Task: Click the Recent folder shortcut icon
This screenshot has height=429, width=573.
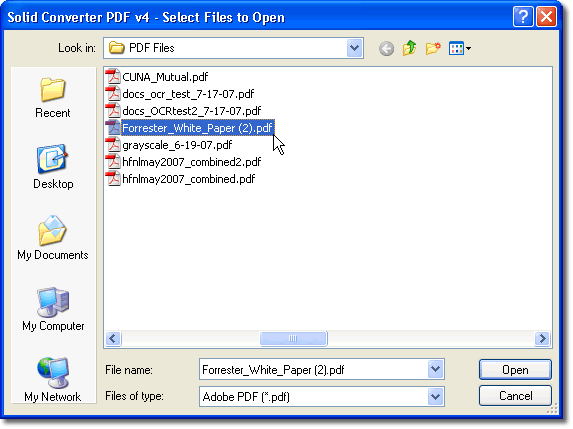Action: coord(53,89)
